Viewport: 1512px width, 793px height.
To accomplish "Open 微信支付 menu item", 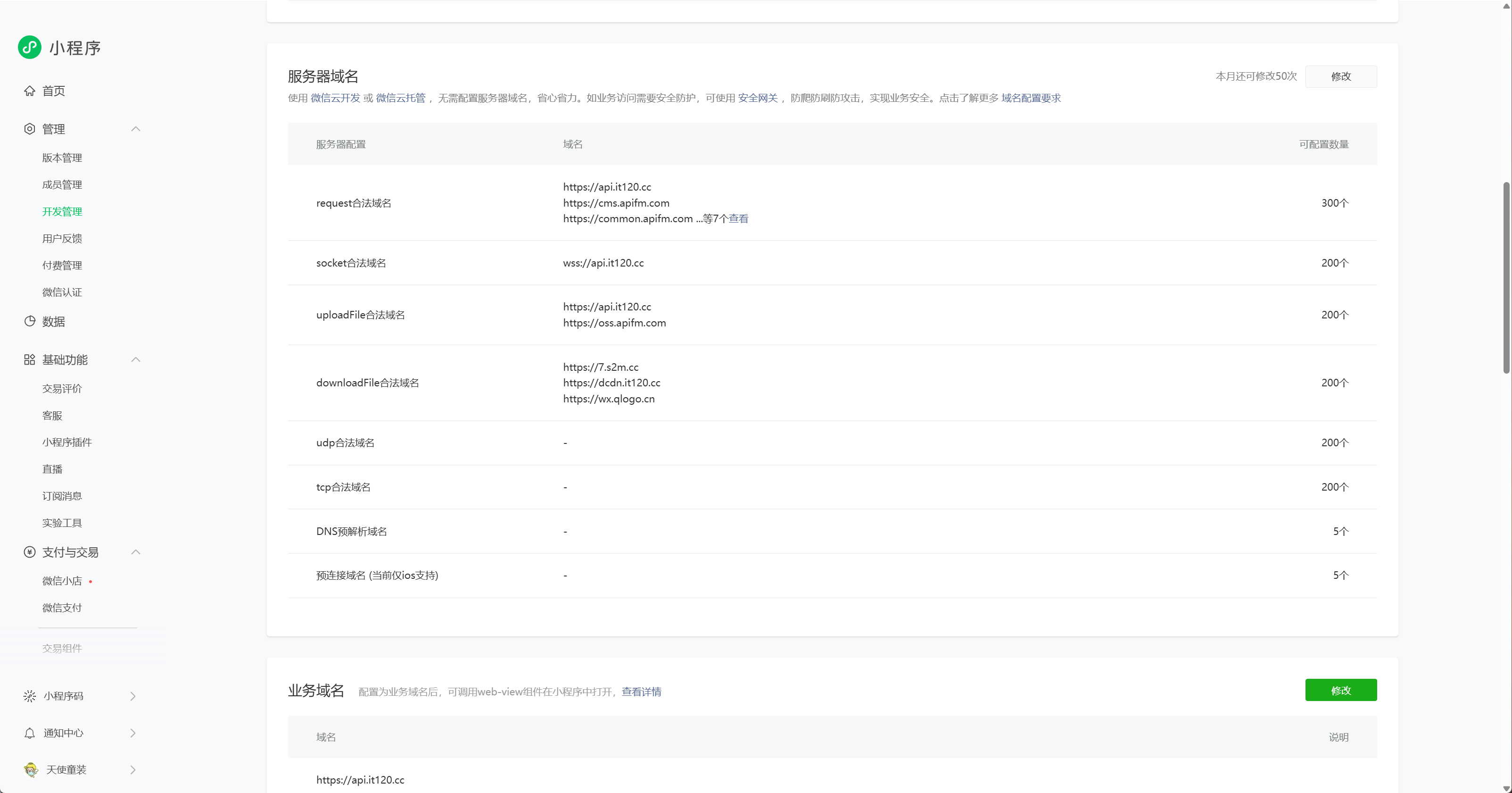I will click(62, 608).
